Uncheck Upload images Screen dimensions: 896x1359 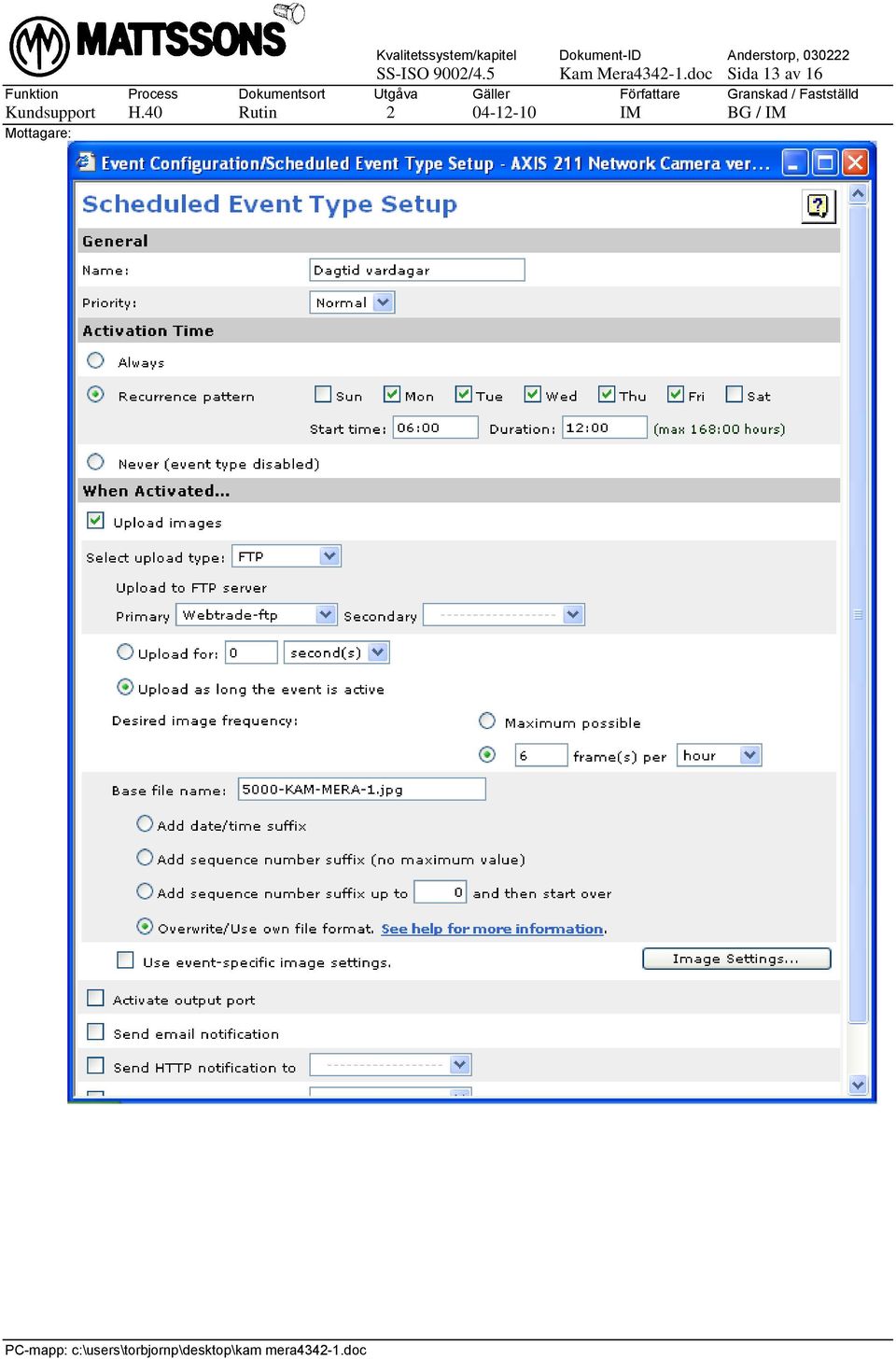point(95,521)
